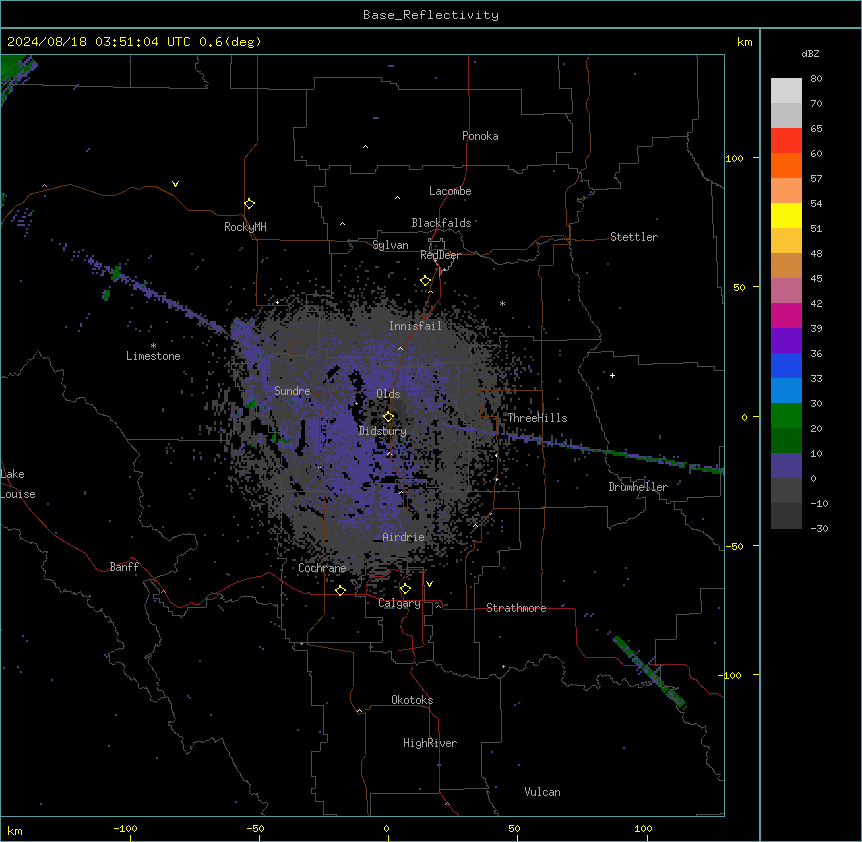Pick the green 20-30 dBZ legend swatch
This screenshot has height=842, width=862.
786,416
